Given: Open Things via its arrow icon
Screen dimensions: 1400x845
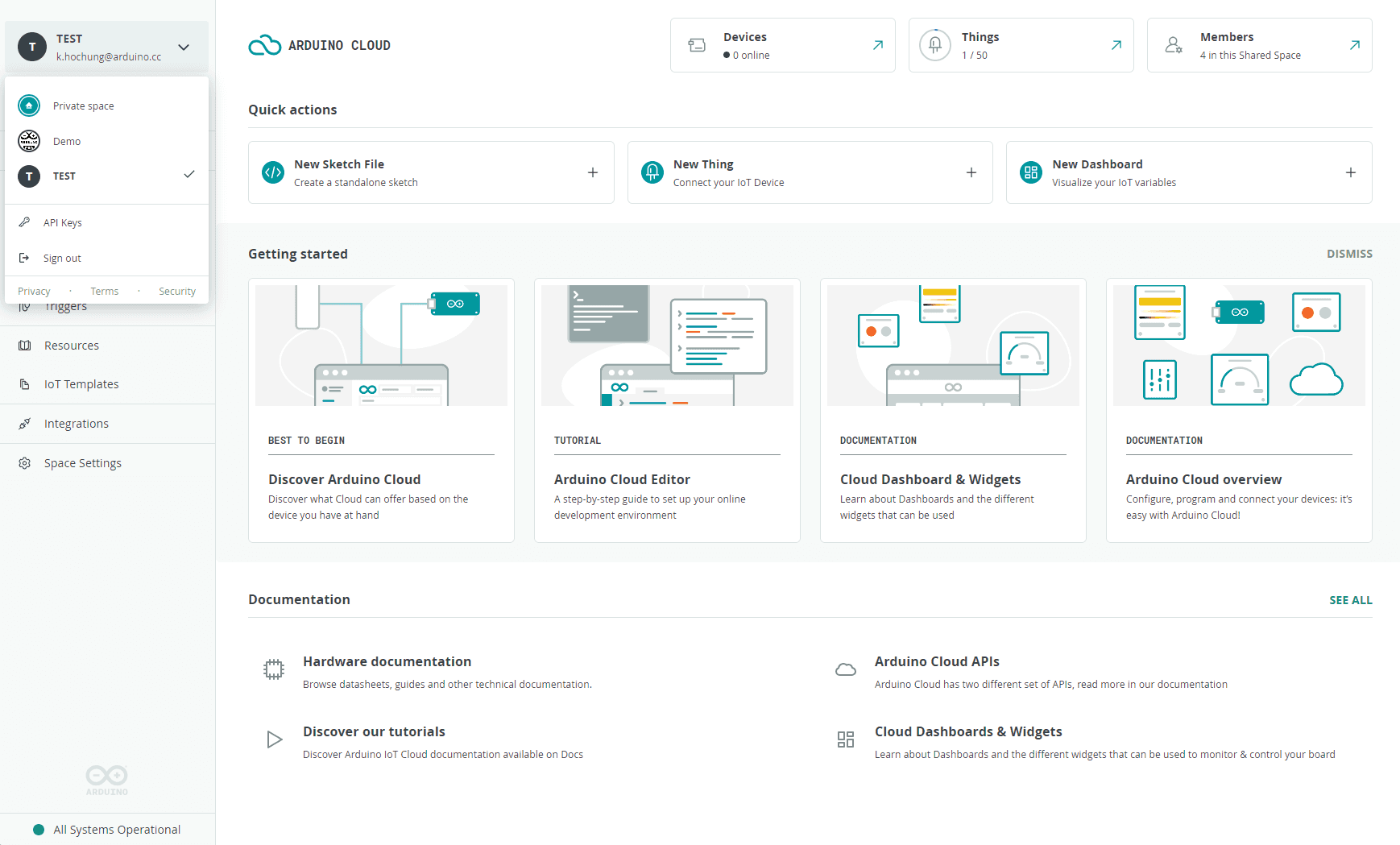Looking at the screenshot, I should (1116, 45).
